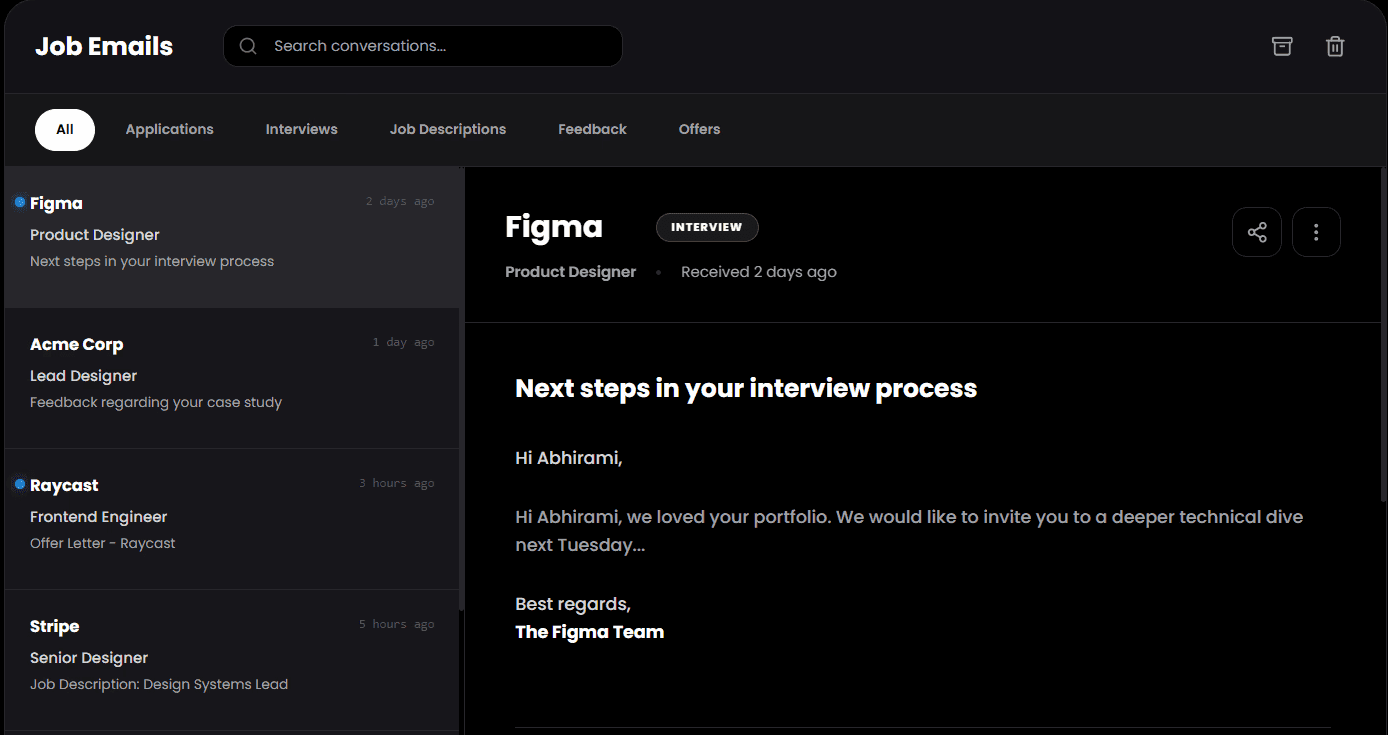The image size is (1388, 735).
Task: Click the email list scrollbar
Action: (461, 390)
